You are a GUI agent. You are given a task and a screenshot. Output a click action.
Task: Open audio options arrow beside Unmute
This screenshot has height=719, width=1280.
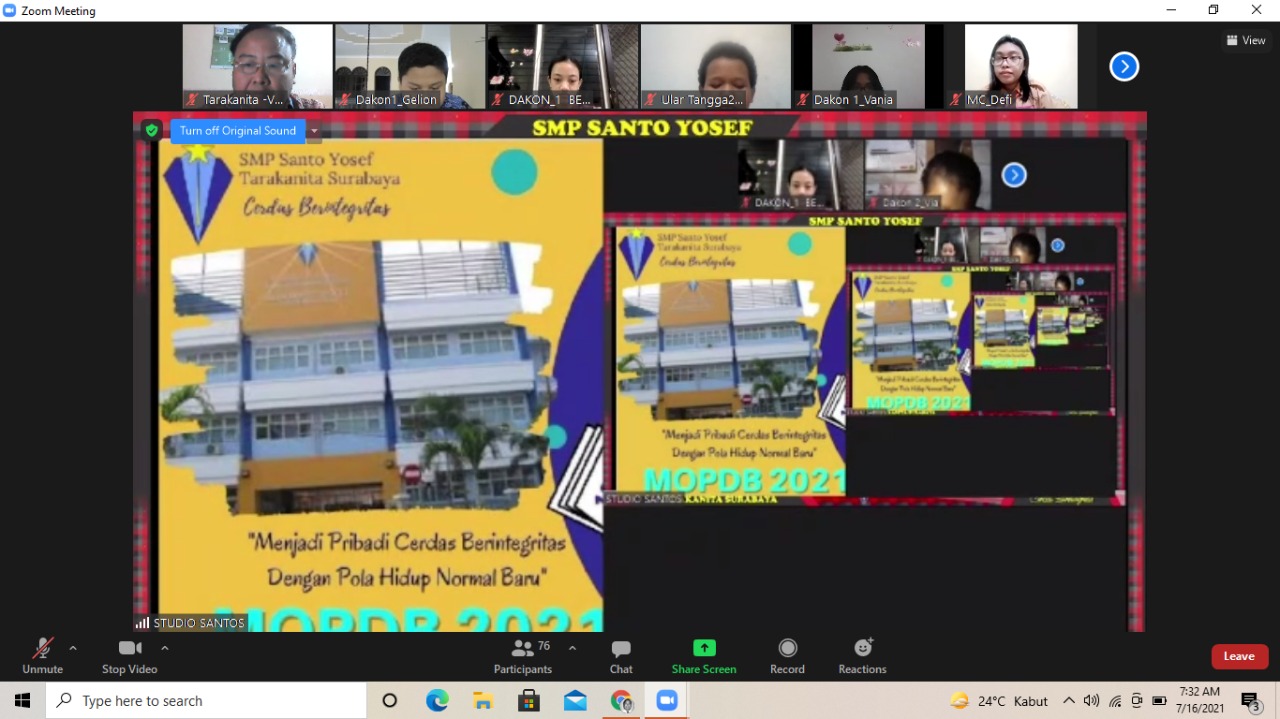(73, 648)
